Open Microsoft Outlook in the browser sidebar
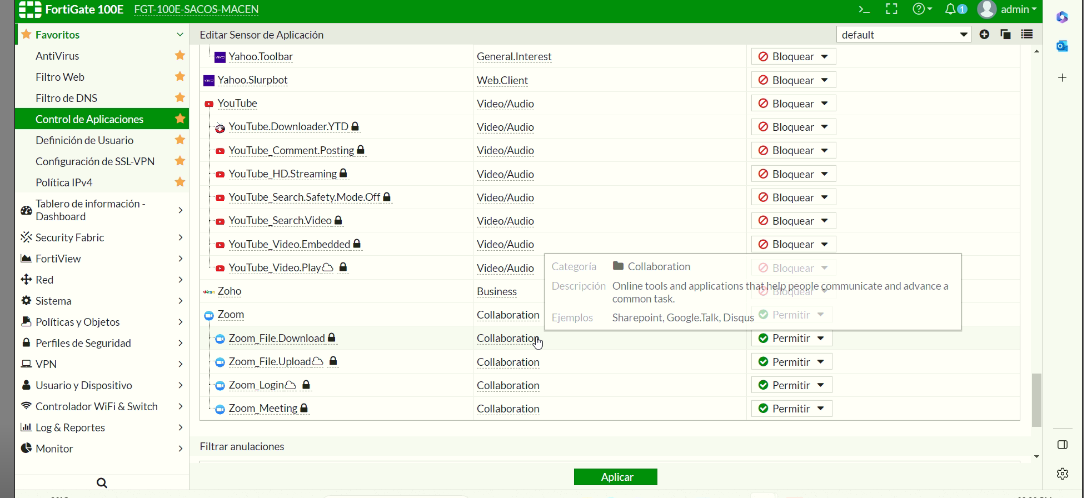Screen dimensions: 1084x498 click(x=1062, y=46)
